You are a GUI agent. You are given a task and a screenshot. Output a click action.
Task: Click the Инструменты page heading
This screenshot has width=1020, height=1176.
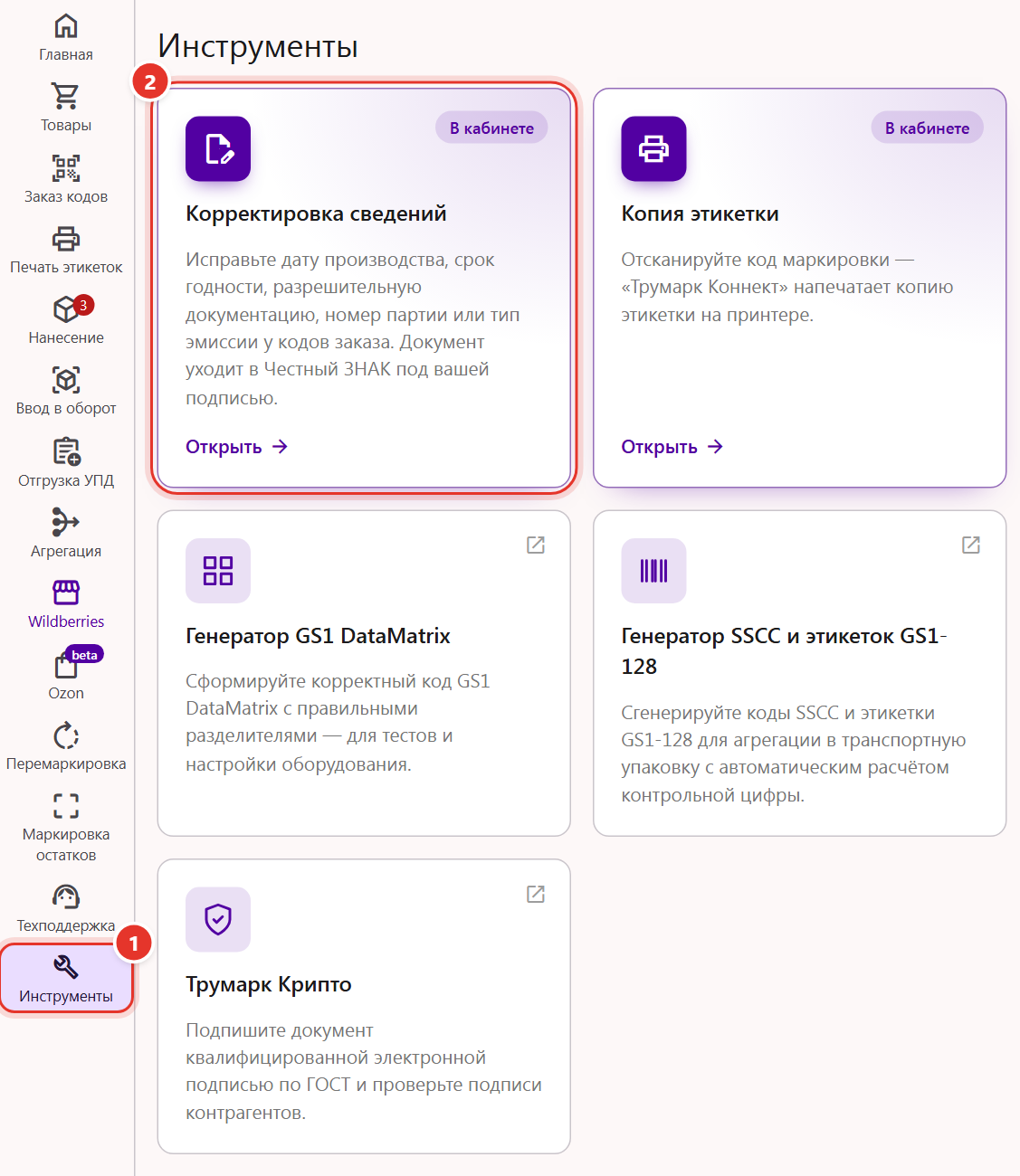tap(258, 46)
